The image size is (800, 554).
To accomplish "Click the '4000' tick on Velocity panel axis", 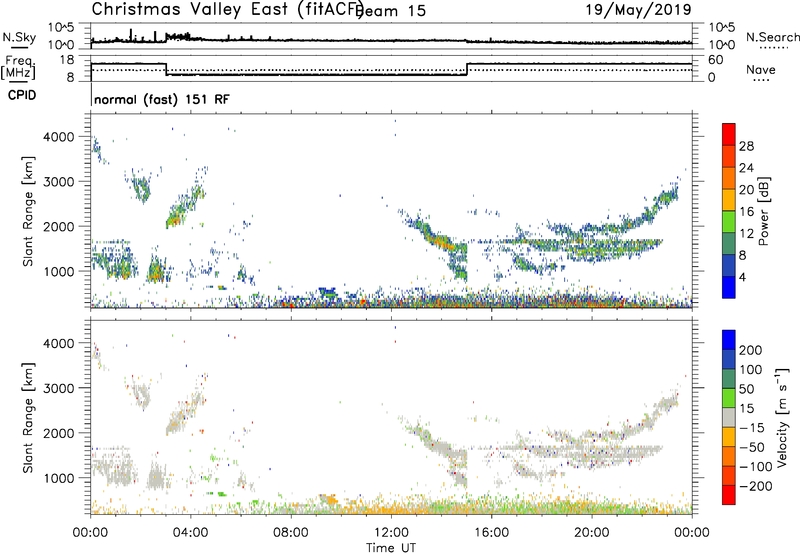I will tap(59, 343).
